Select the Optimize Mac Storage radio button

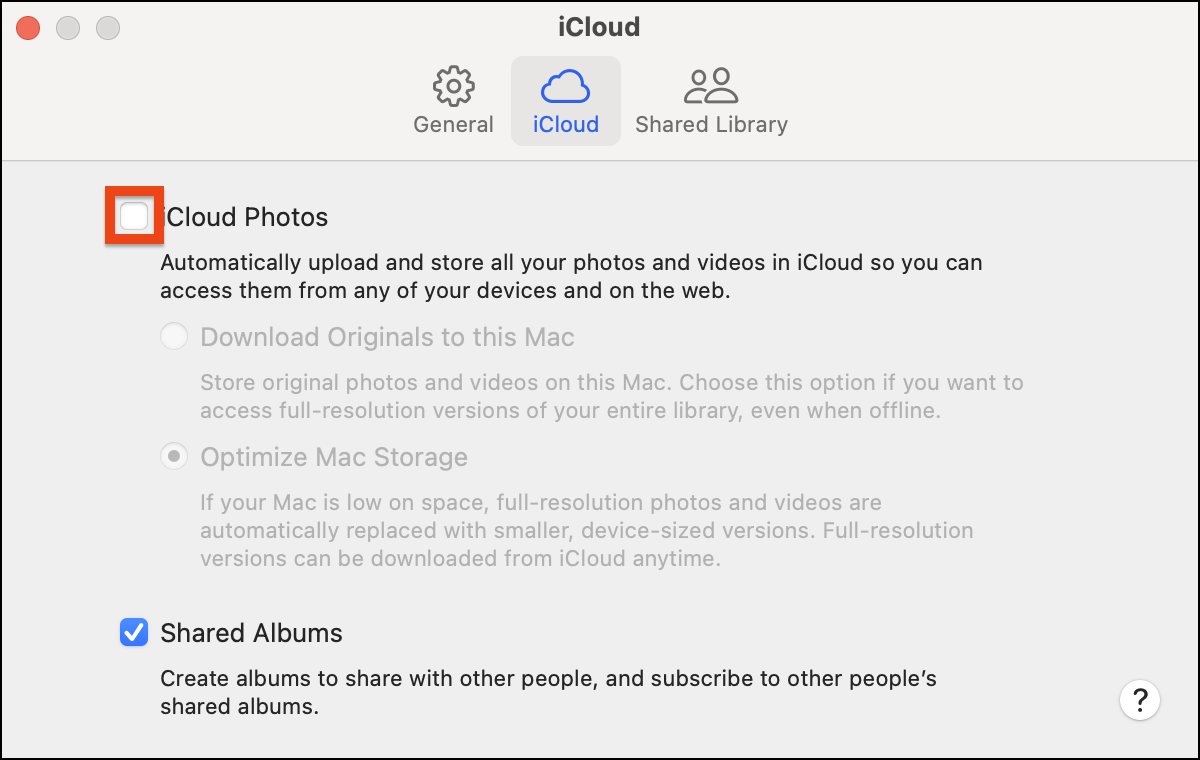click(x=174, y=457)
